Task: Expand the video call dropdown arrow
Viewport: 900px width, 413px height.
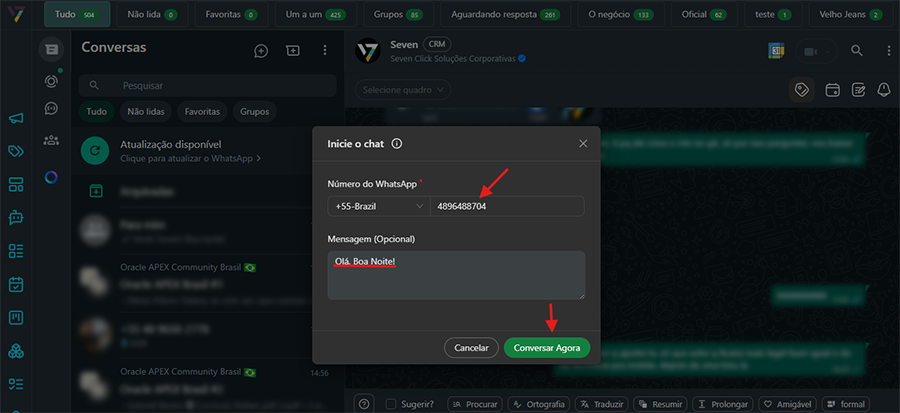Action: click(828, 52)
